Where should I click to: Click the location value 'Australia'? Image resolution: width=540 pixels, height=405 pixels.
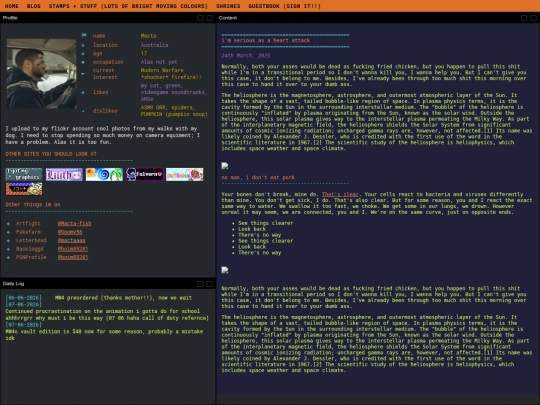click(154, 45)
